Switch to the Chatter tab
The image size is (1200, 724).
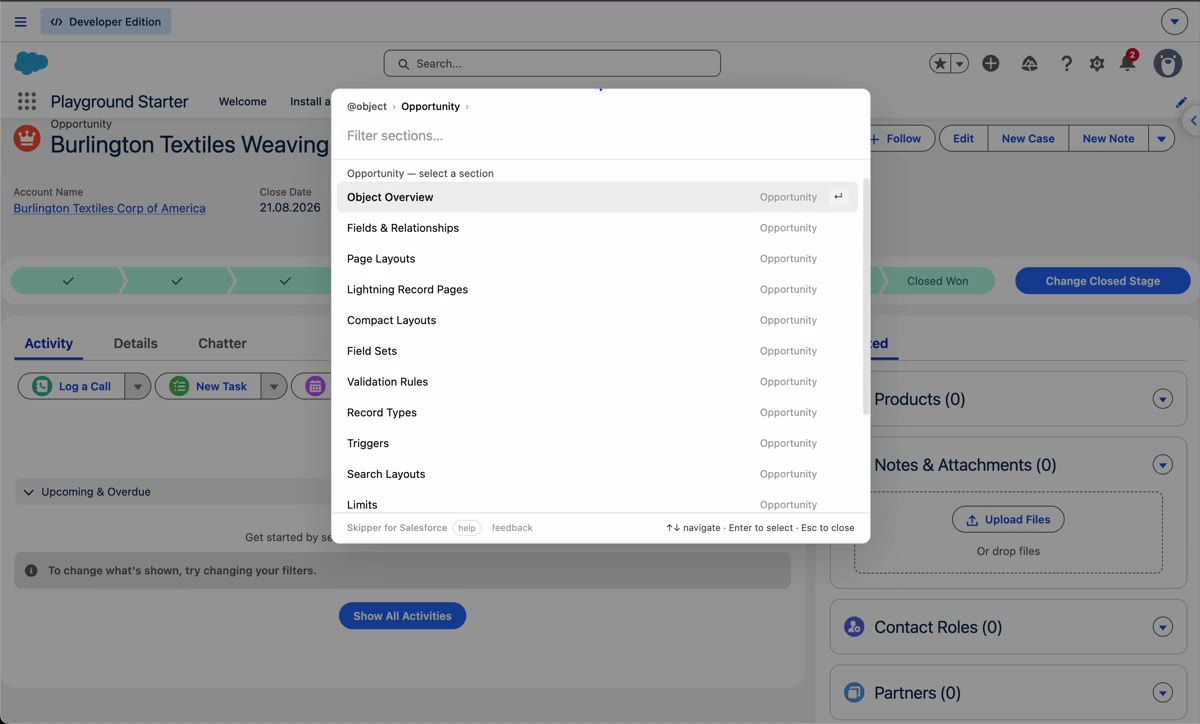[x=222, y=343]
